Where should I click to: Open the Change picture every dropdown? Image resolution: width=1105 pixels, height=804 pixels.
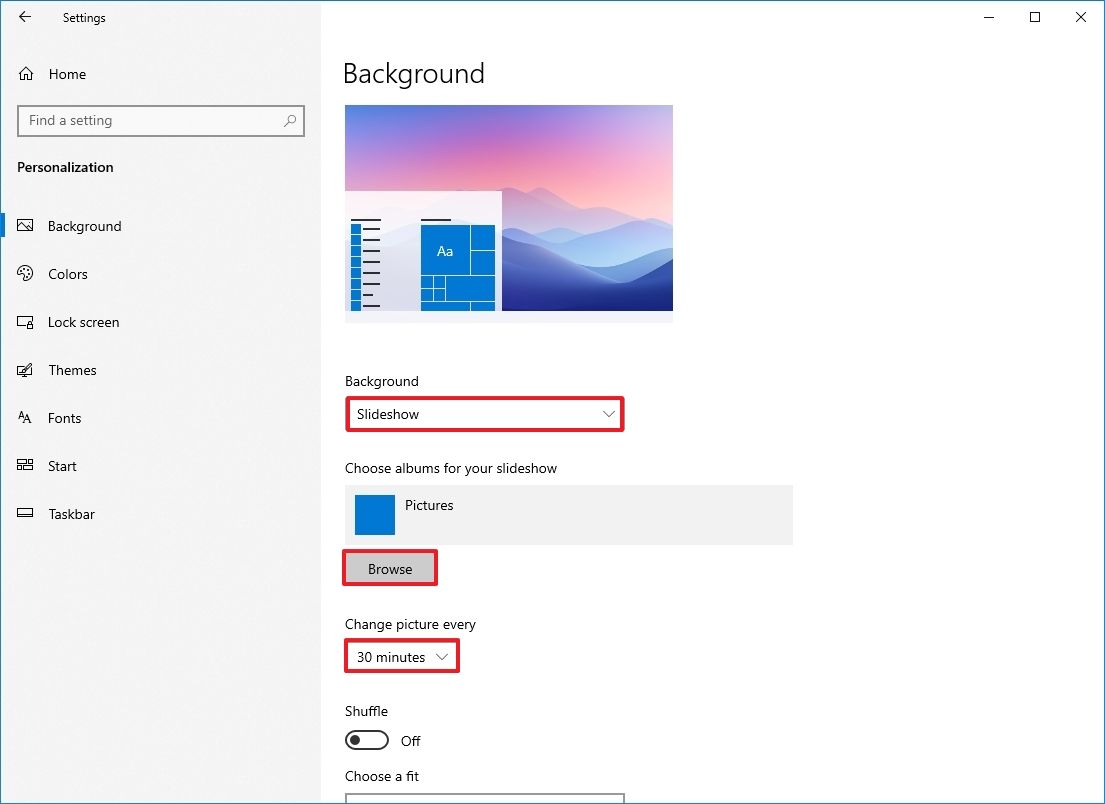401,656
